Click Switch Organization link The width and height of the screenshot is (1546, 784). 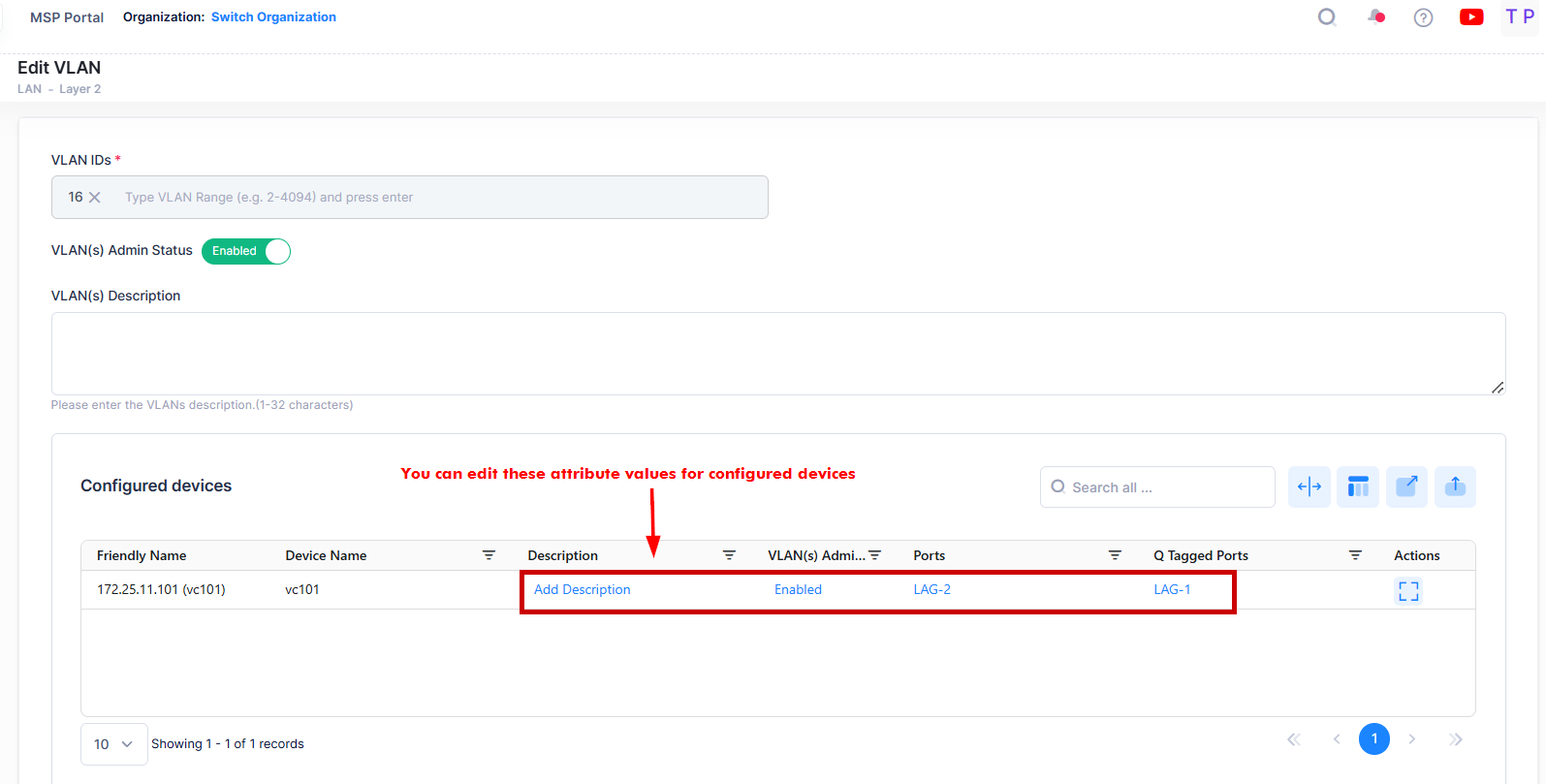click(273, 17)
